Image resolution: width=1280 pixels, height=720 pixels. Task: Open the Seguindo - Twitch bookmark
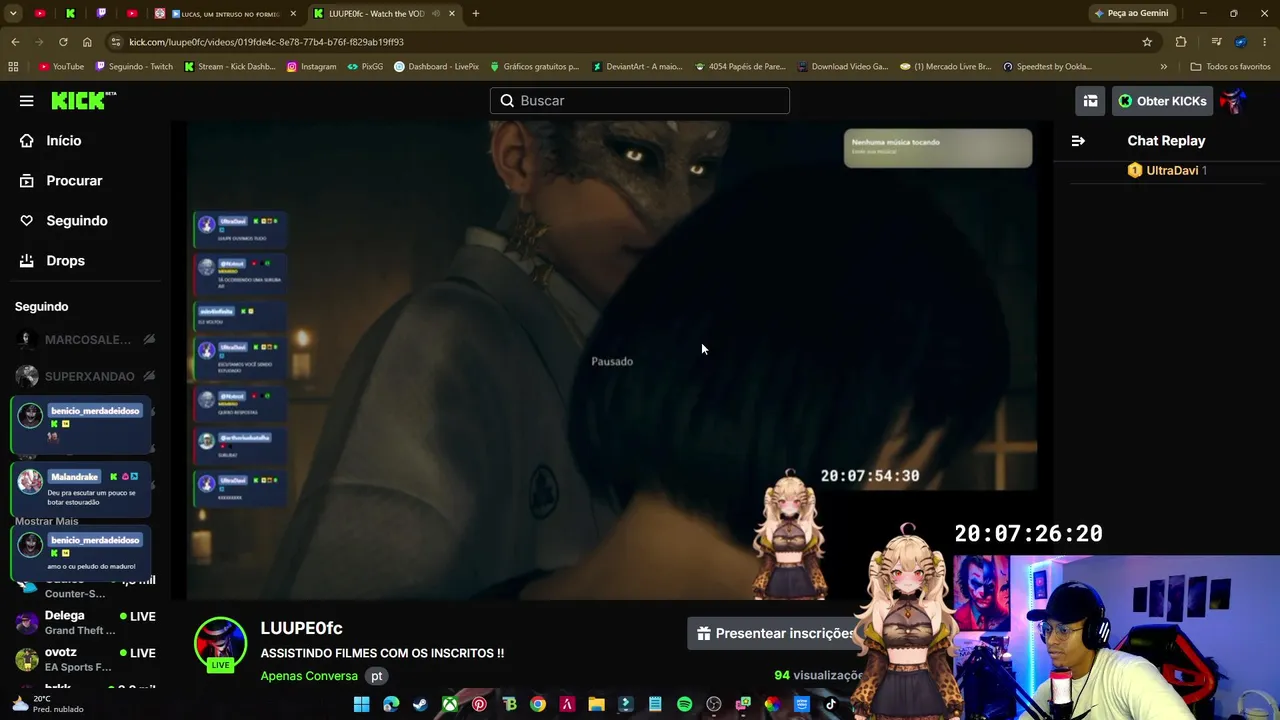pyautogui.click(x=134, y=67)
